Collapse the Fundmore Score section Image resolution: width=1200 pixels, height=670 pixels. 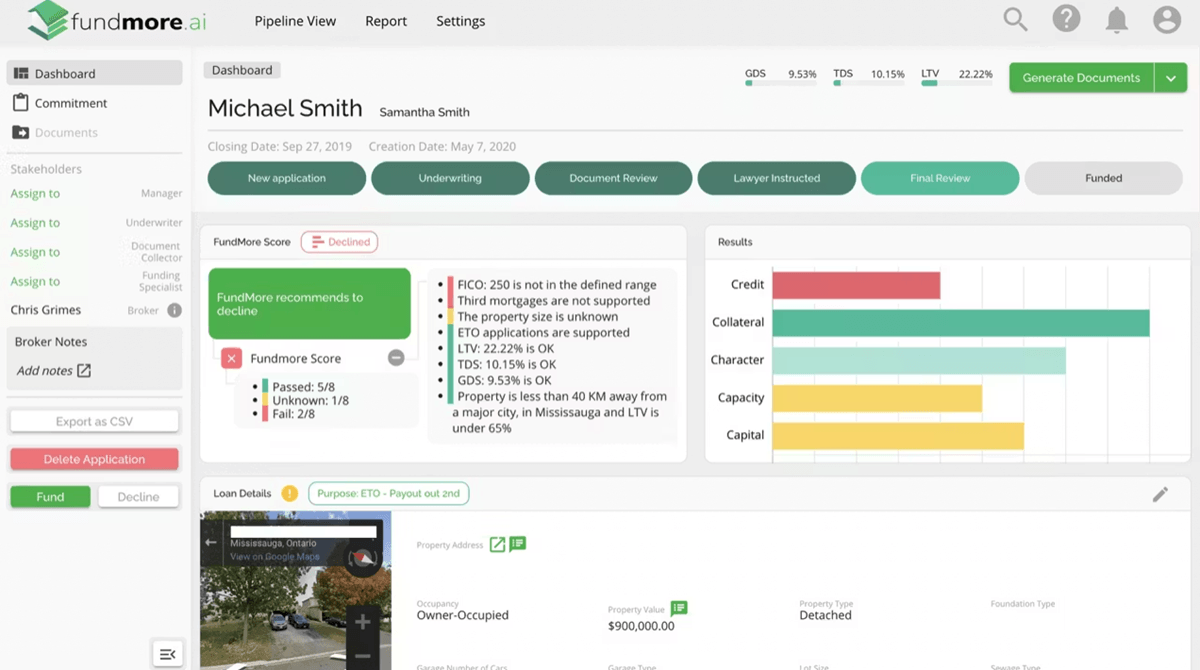coord(397,357)
